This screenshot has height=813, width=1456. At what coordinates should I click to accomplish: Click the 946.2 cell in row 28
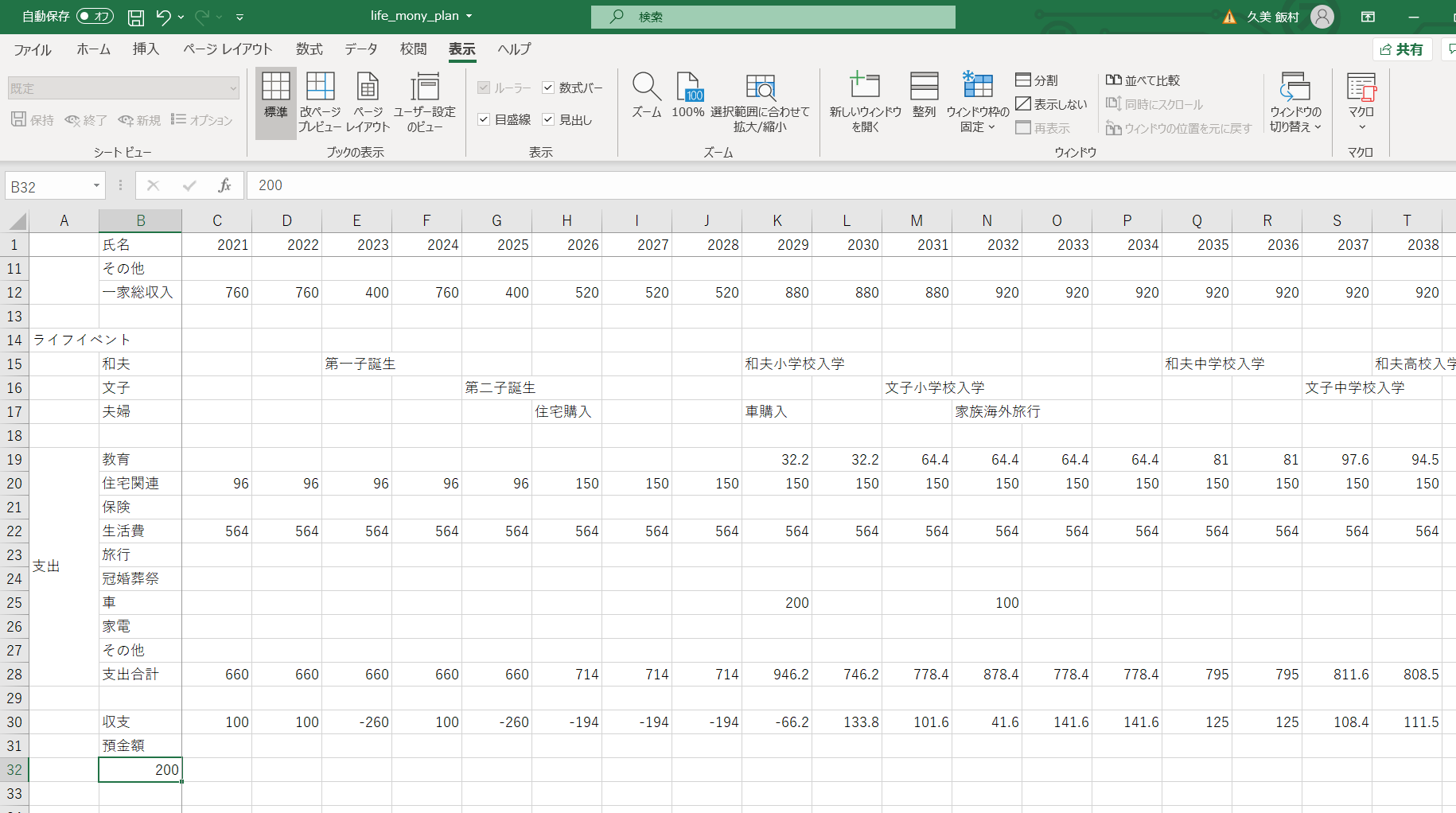coord(777,675)
